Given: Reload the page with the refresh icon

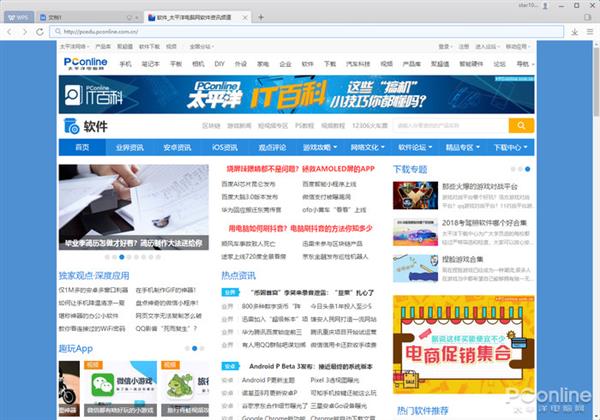Looking at the screenshot, I should point(40,32).
